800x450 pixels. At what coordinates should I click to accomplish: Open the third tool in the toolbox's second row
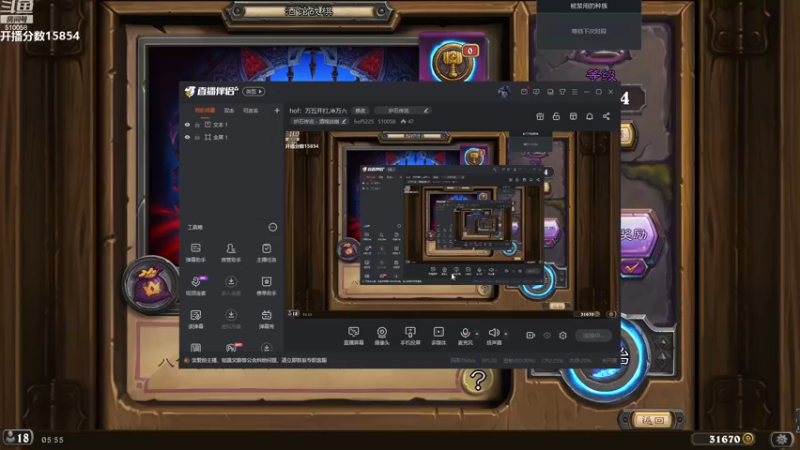click(266, 286)
